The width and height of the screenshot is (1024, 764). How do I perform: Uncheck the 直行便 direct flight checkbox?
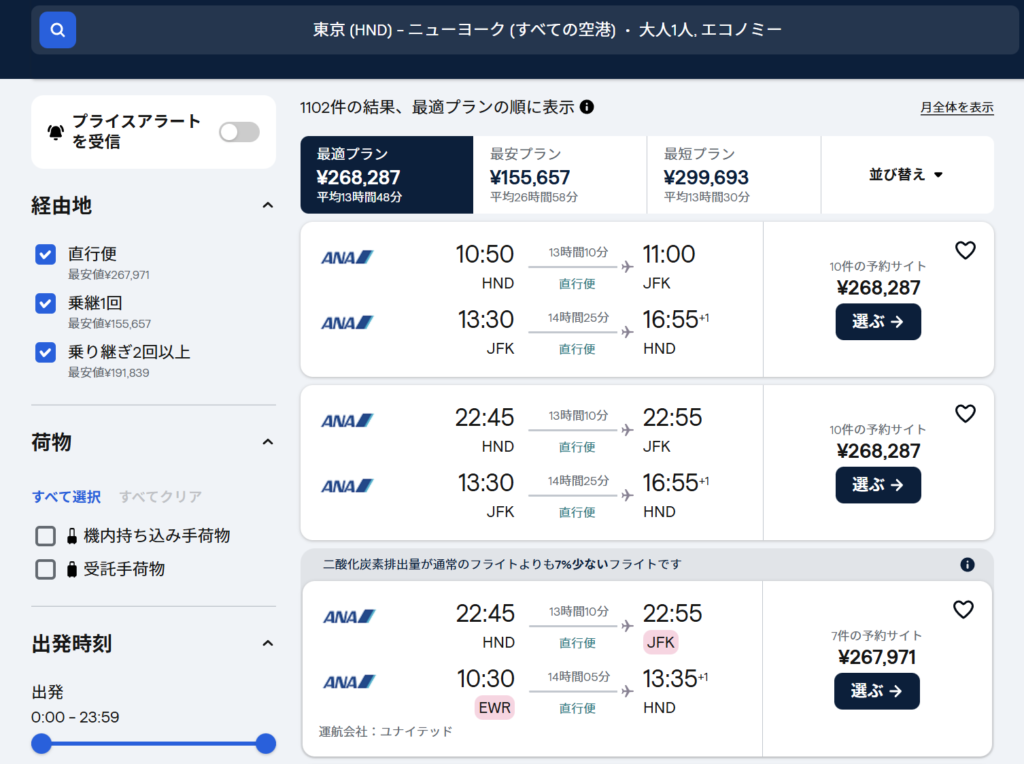pos(45,254)
